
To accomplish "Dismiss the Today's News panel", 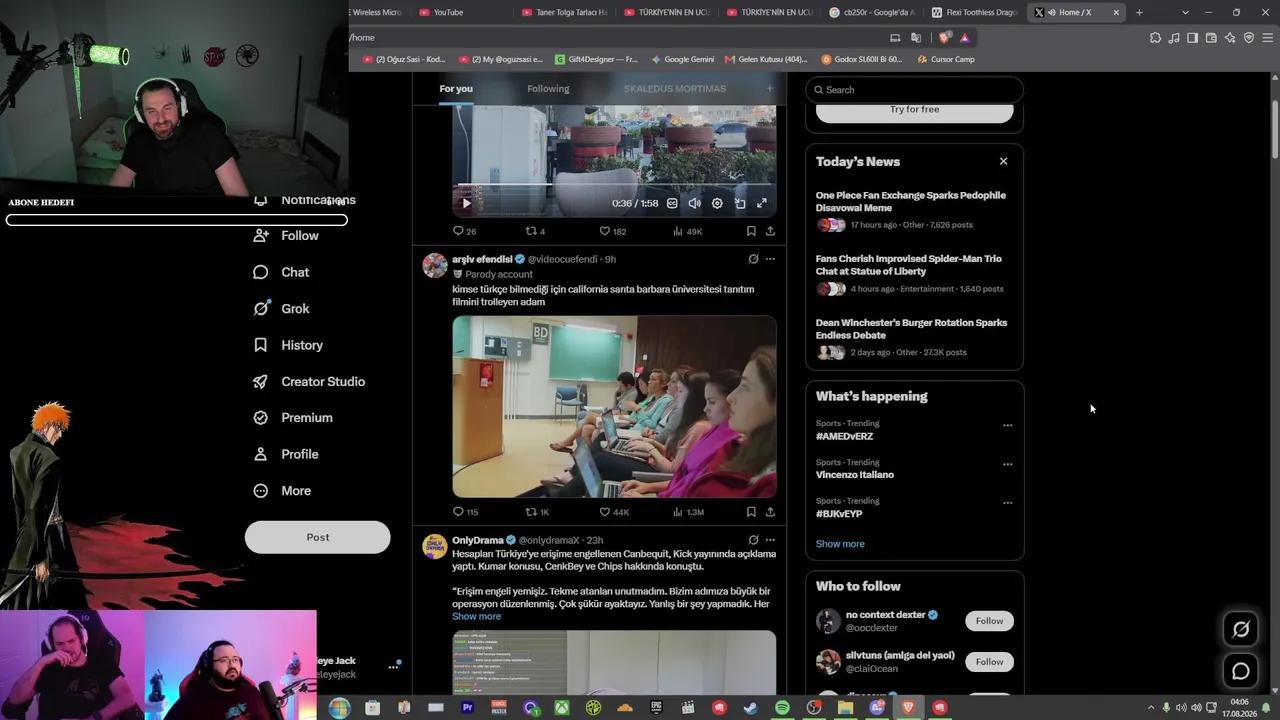I will coord(1003,161).
